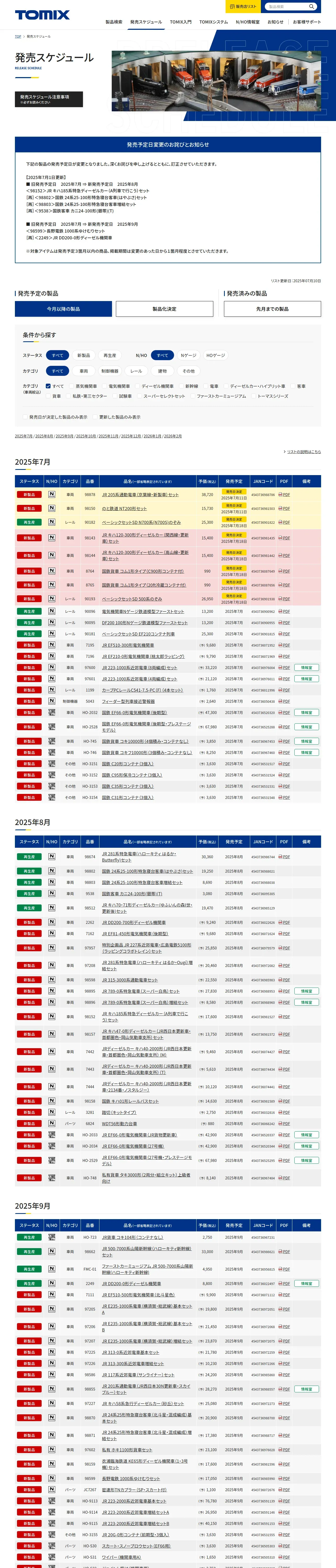This screenshot has height=1568, width=336.
Task: Check the ファーストカーミュージアム checkbox
Action: [x=193, y=396]
